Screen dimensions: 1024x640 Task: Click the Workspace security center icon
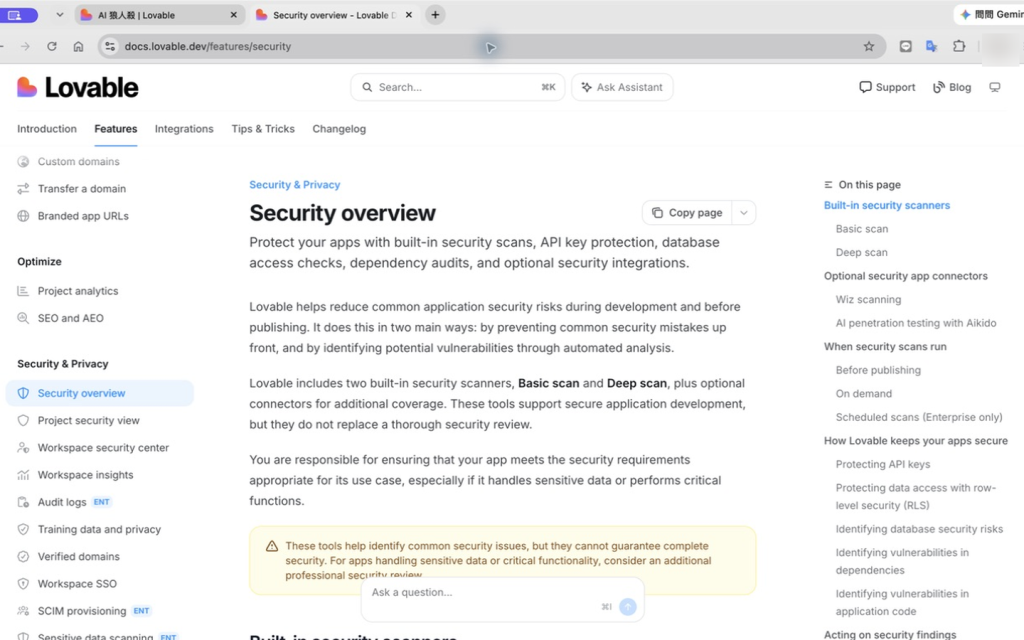pyautogui.click(x=23, y=448)
